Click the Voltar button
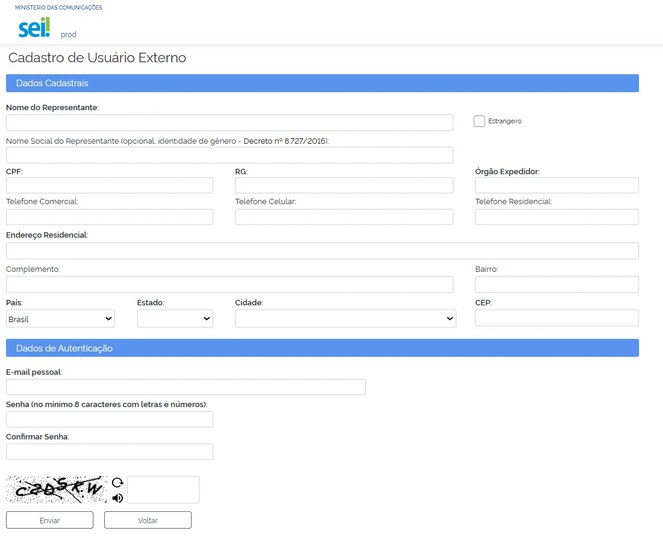Screen dimensions: 663x537 pyautogui.click(x=148, y=520)
